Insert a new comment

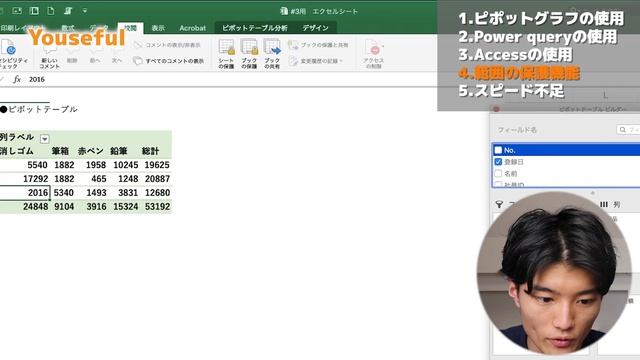(49, 55)
